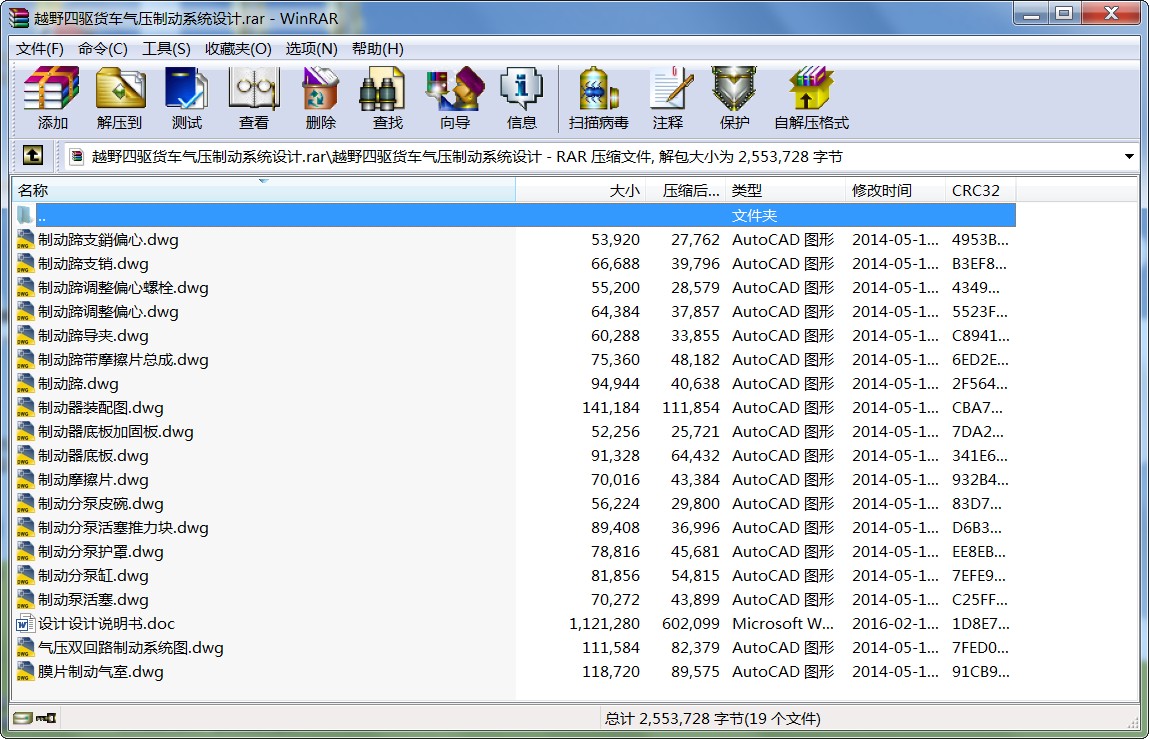Open the Tools (工具) menu
This screenshot has height=739, width=1149.
(166, 49)
